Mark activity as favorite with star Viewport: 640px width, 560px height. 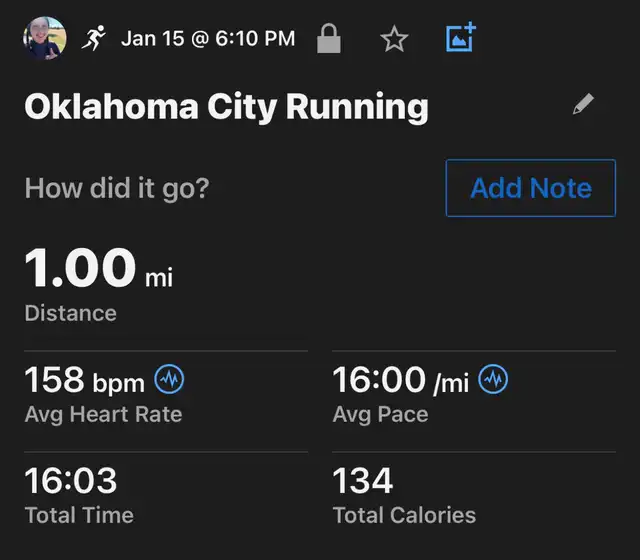395,39
